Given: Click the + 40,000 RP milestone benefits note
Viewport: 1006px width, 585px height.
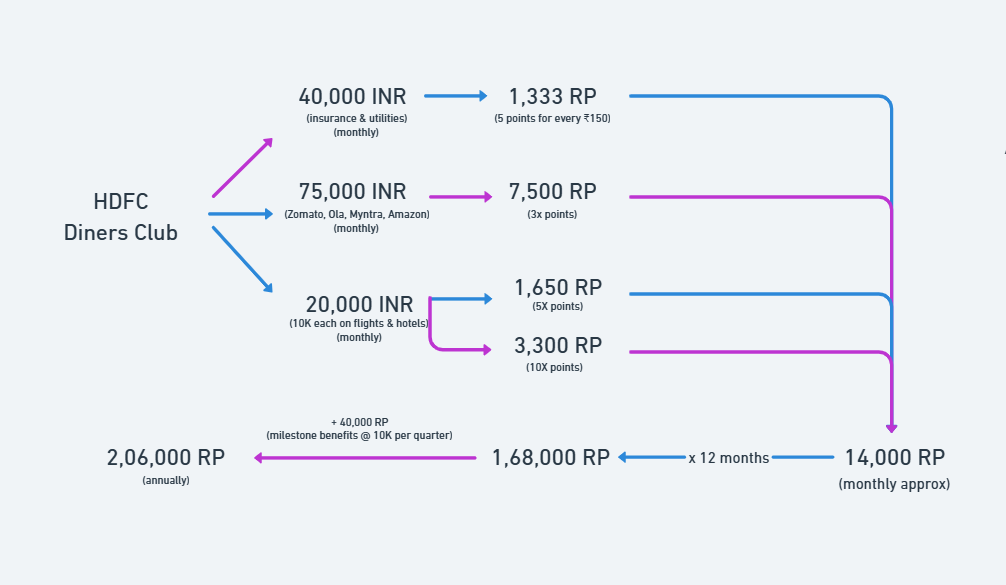Looking at the screenshot, I should tap(359, 428).
